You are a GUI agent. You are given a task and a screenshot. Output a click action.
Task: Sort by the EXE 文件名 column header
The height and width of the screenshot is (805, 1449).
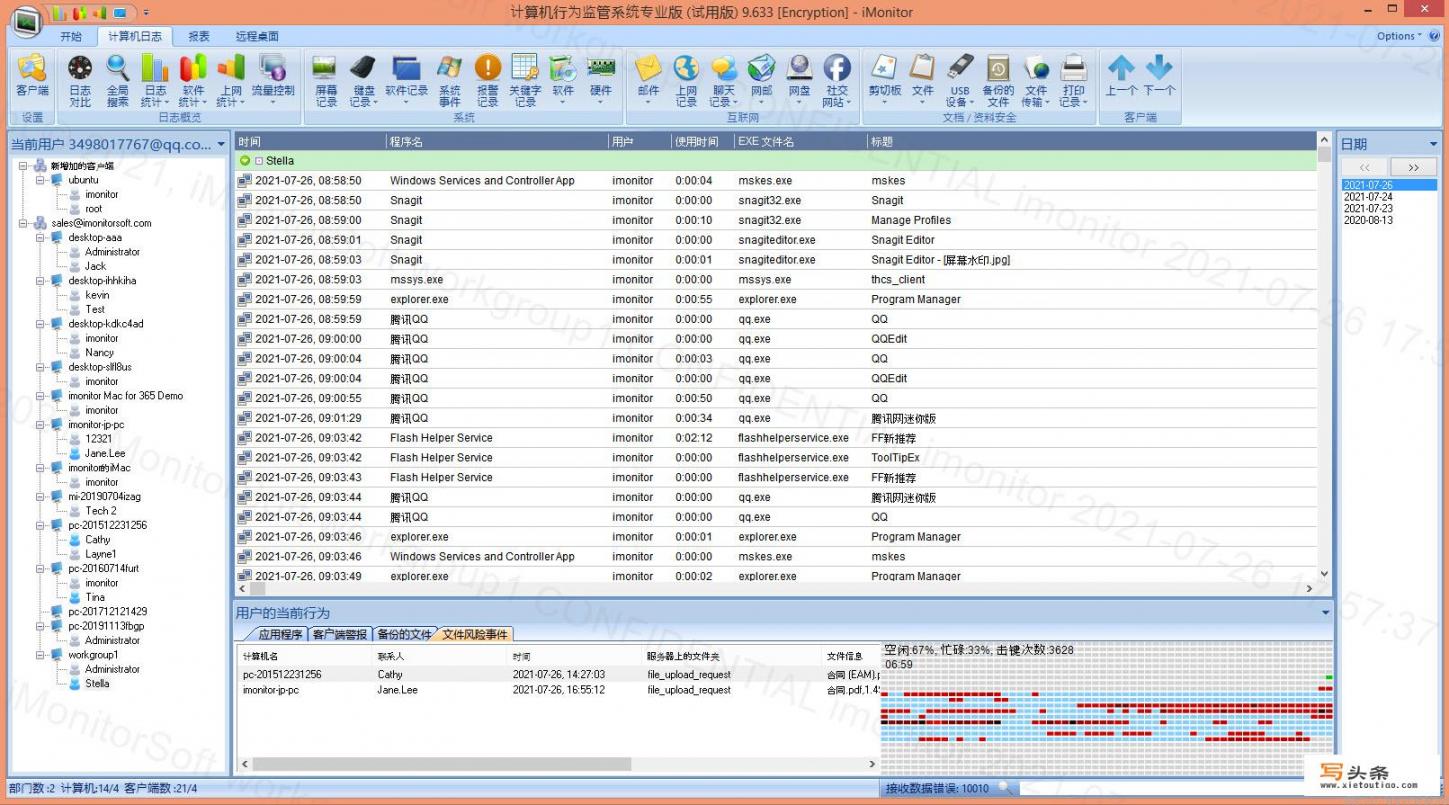click(x=800, y=142)
